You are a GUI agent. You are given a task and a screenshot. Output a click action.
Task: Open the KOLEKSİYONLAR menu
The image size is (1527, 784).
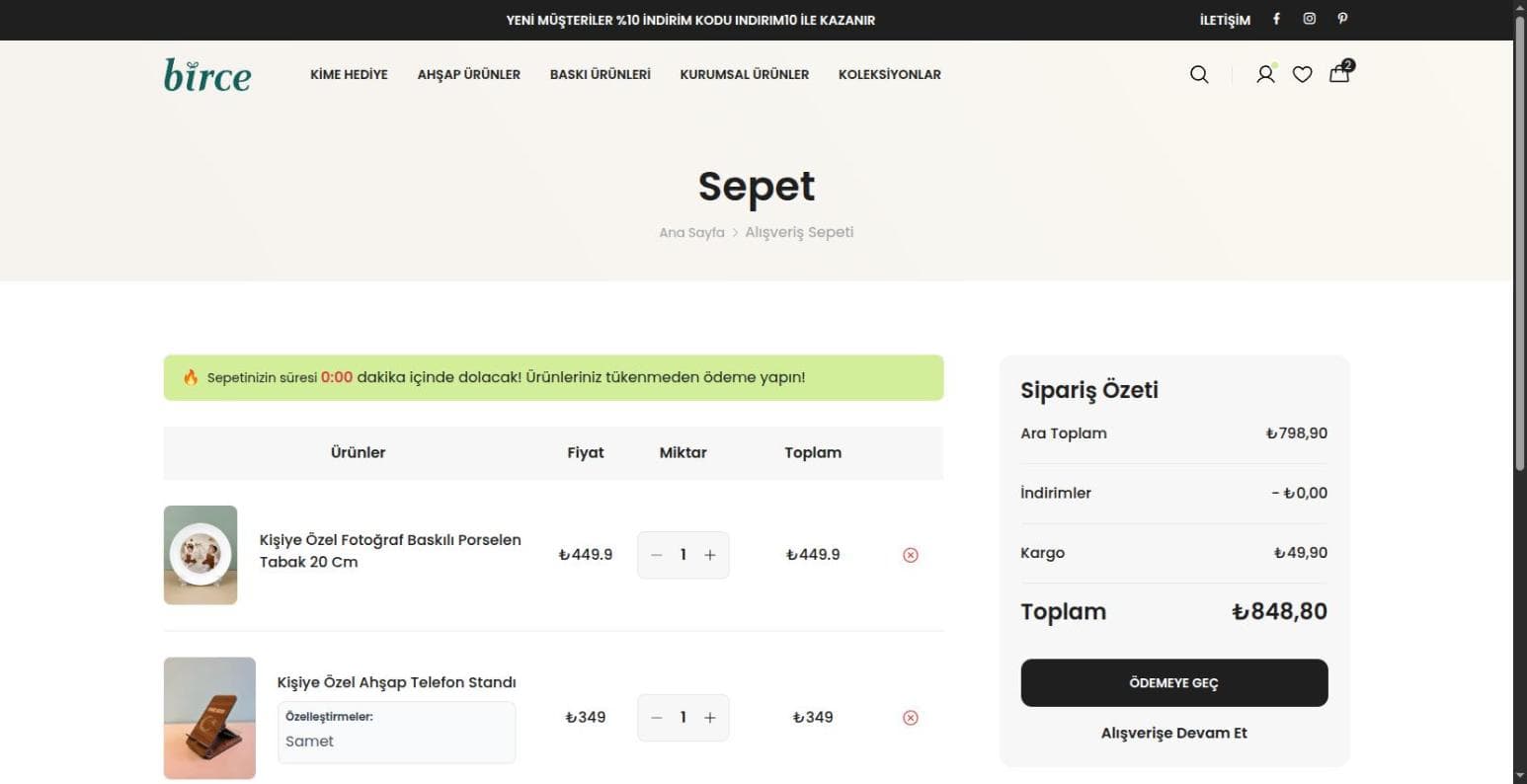[889, 74]
